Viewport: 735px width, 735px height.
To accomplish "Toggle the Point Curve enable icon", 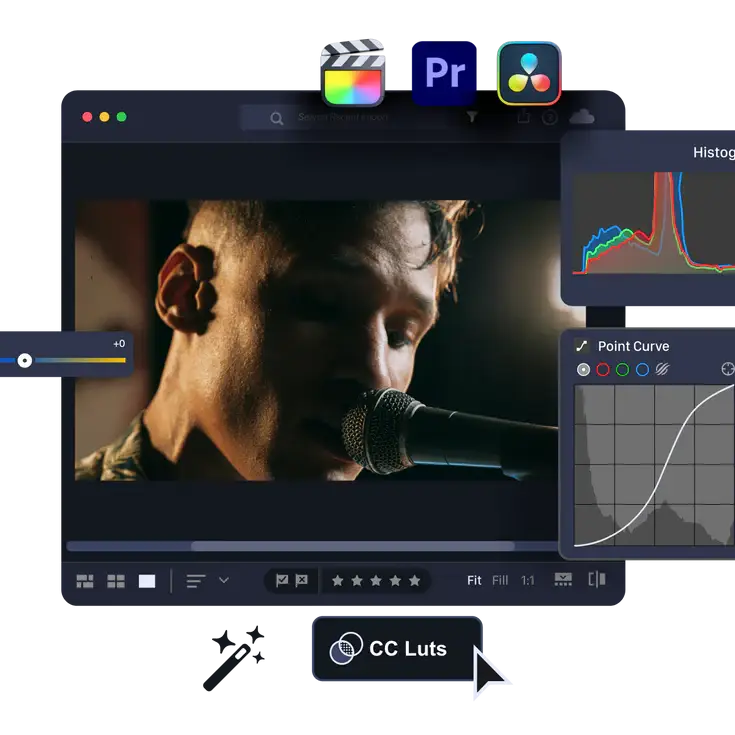I will coord(582,346).
